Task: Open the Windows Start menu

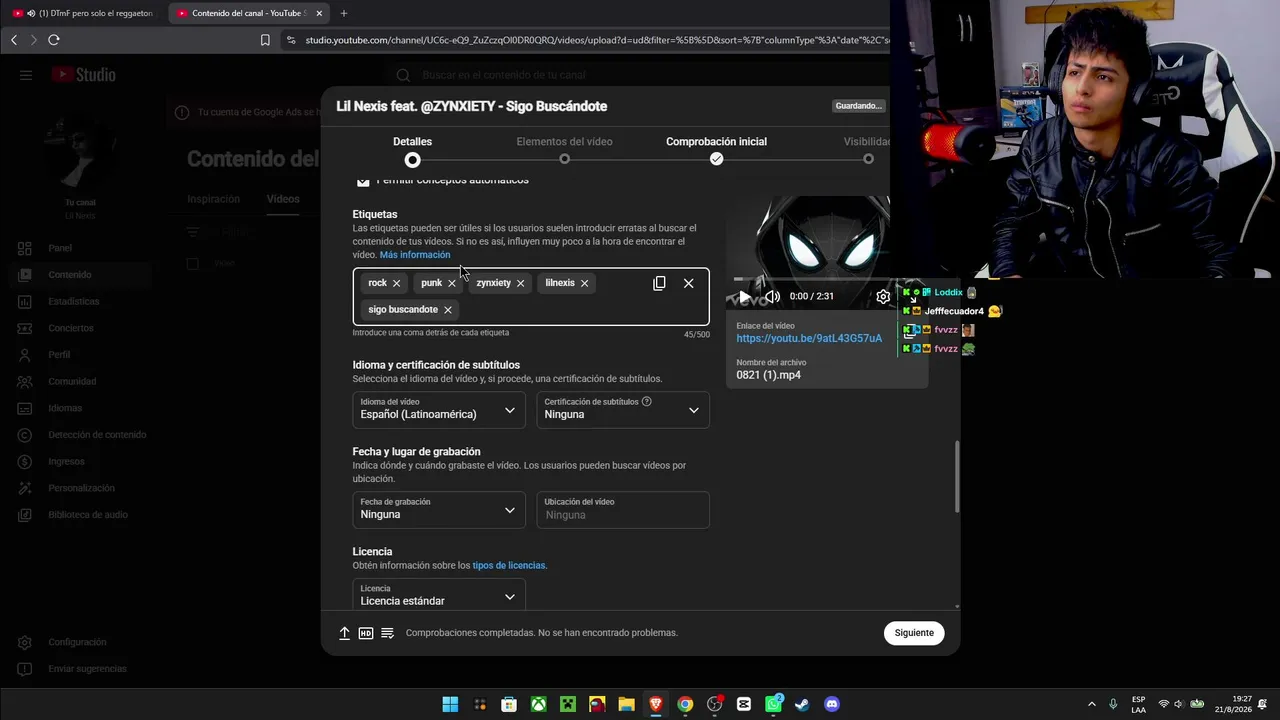Action: point(450,704)
